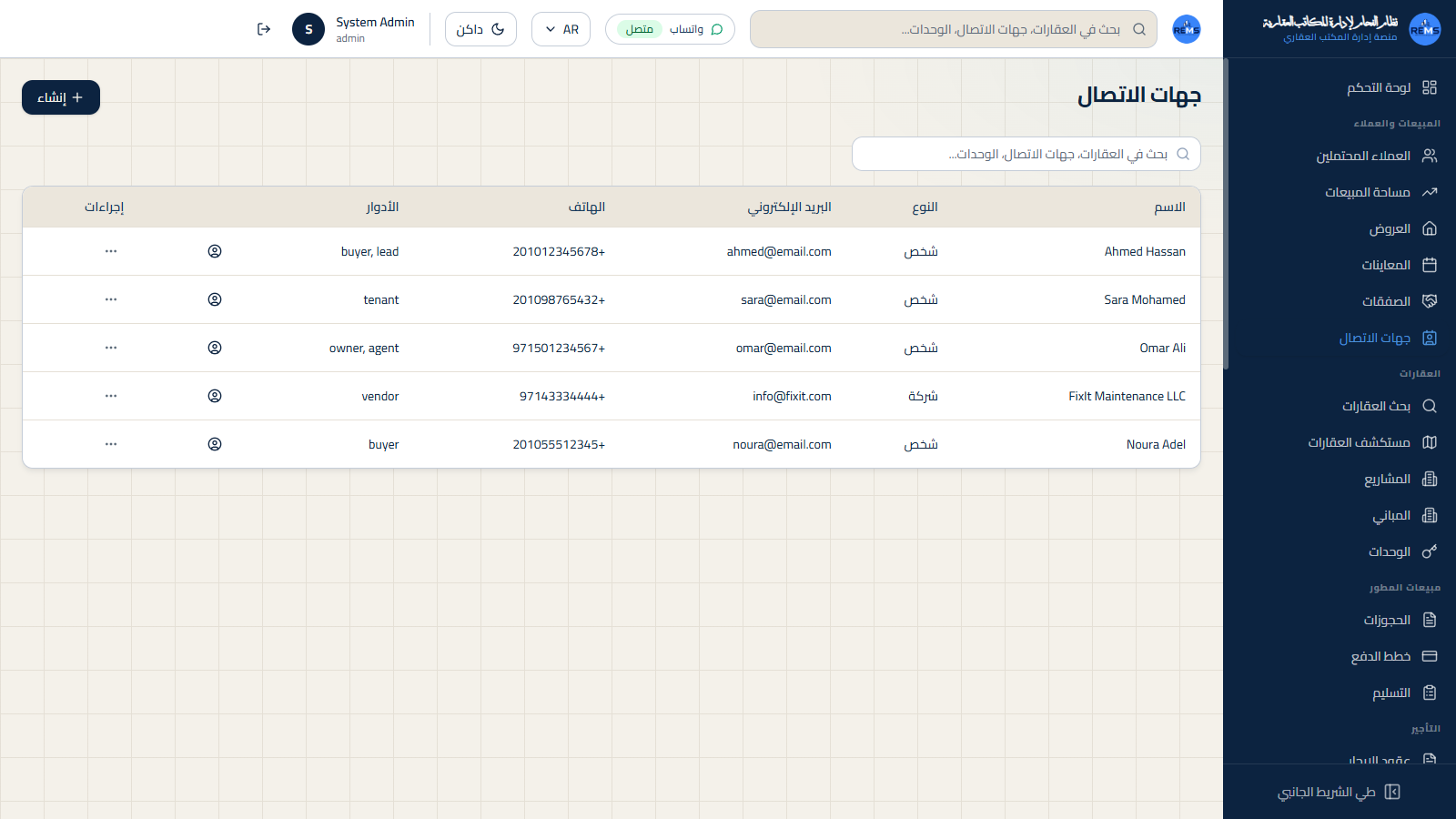Click the logout icon beside System Admin
The width and height of the screenshot is (1456, 819).
[264, 29]
